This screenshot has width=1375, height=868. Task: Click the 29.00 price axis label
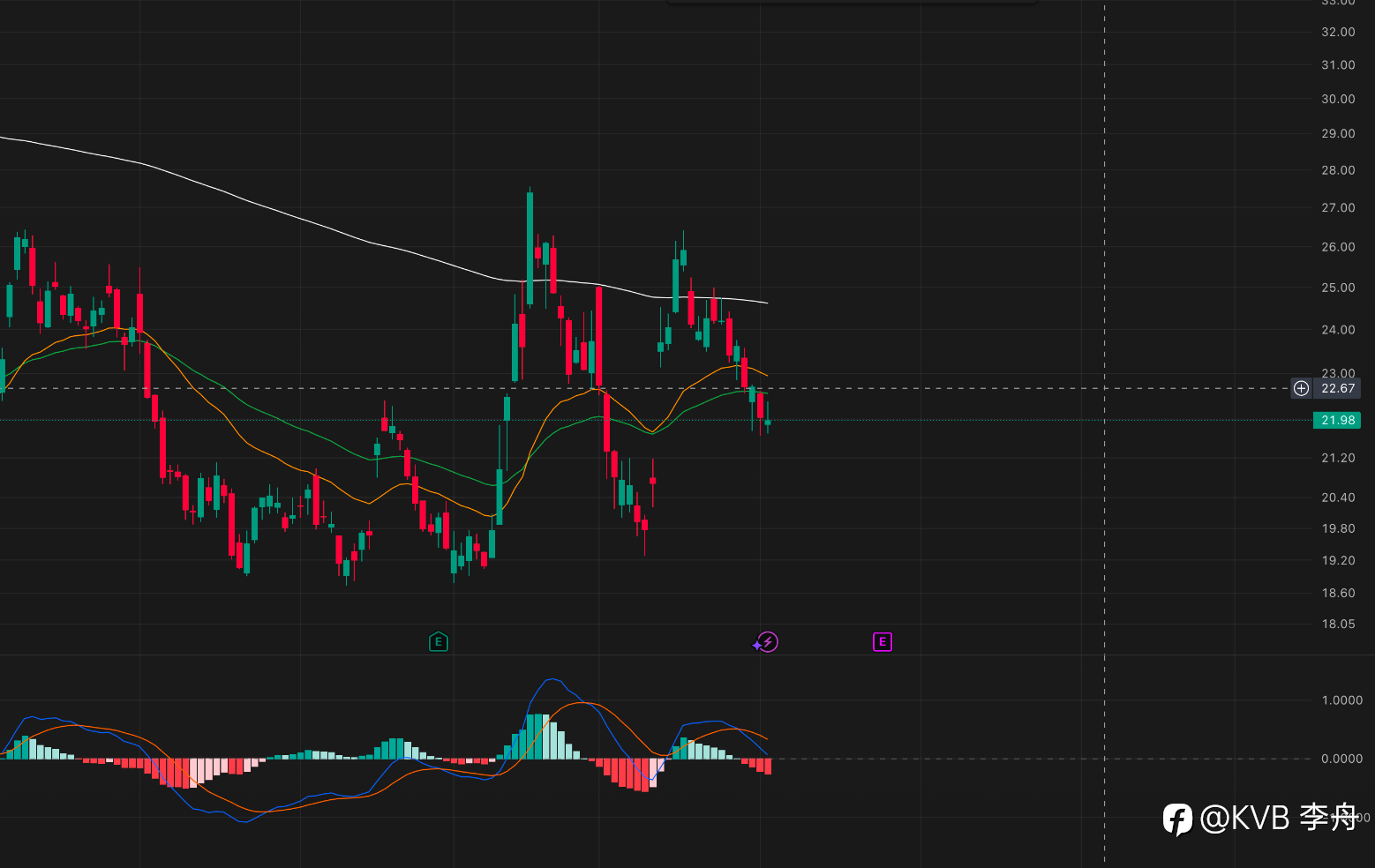[1338, 133]
